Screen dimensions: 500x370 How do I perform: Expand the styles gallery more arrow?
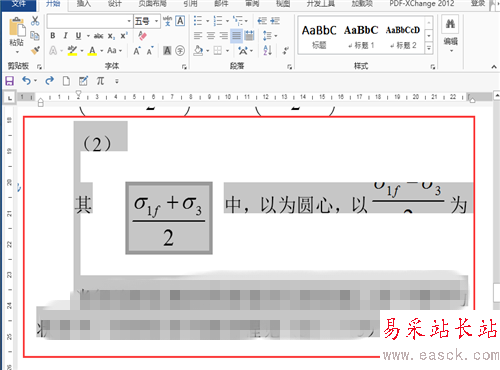coord(429,48)
